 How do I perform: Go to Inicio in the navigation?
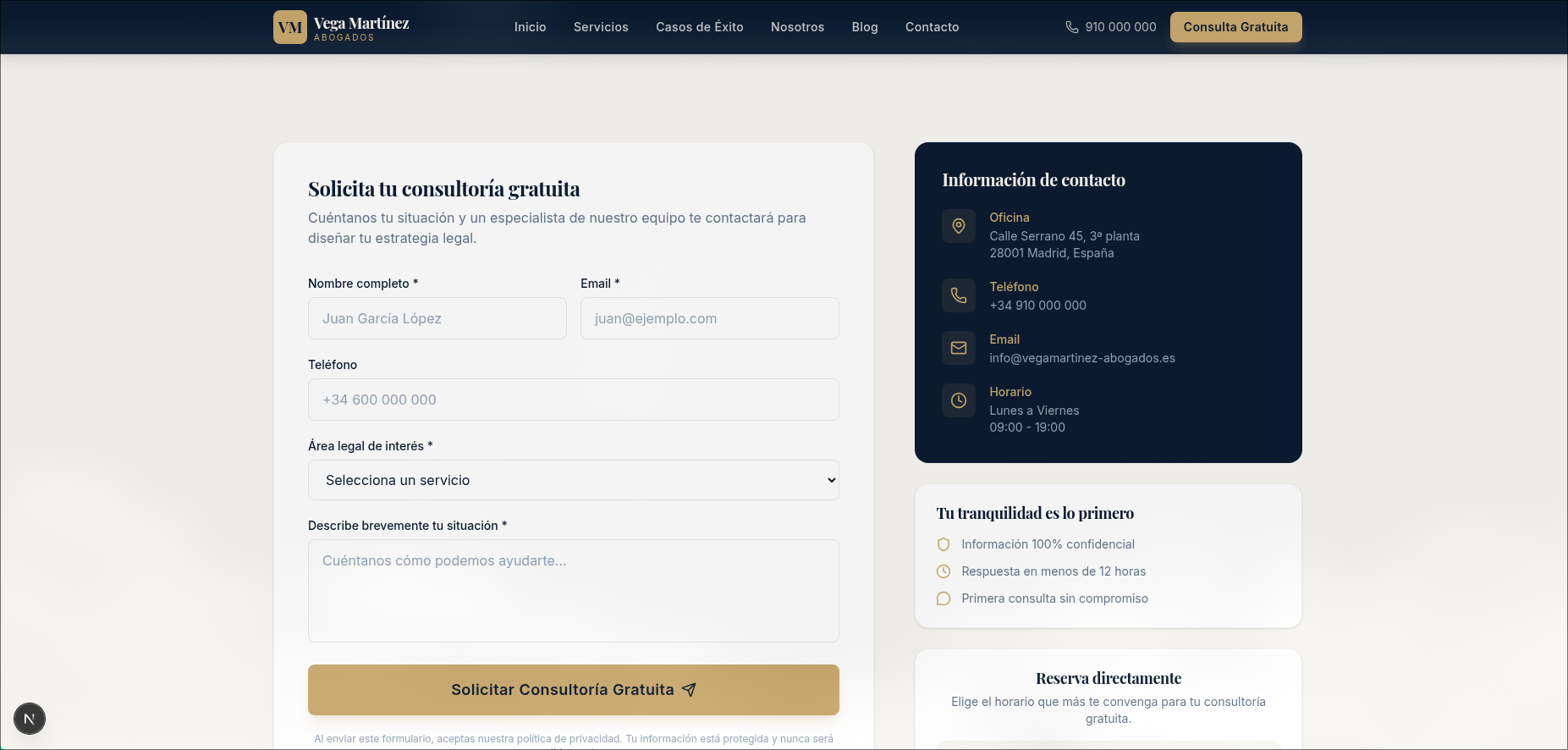tap(531, 27)
